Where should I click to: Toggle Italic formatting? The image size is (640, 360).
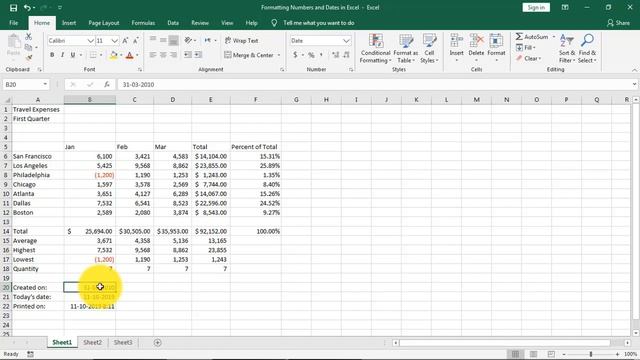(x=62, y=55)
